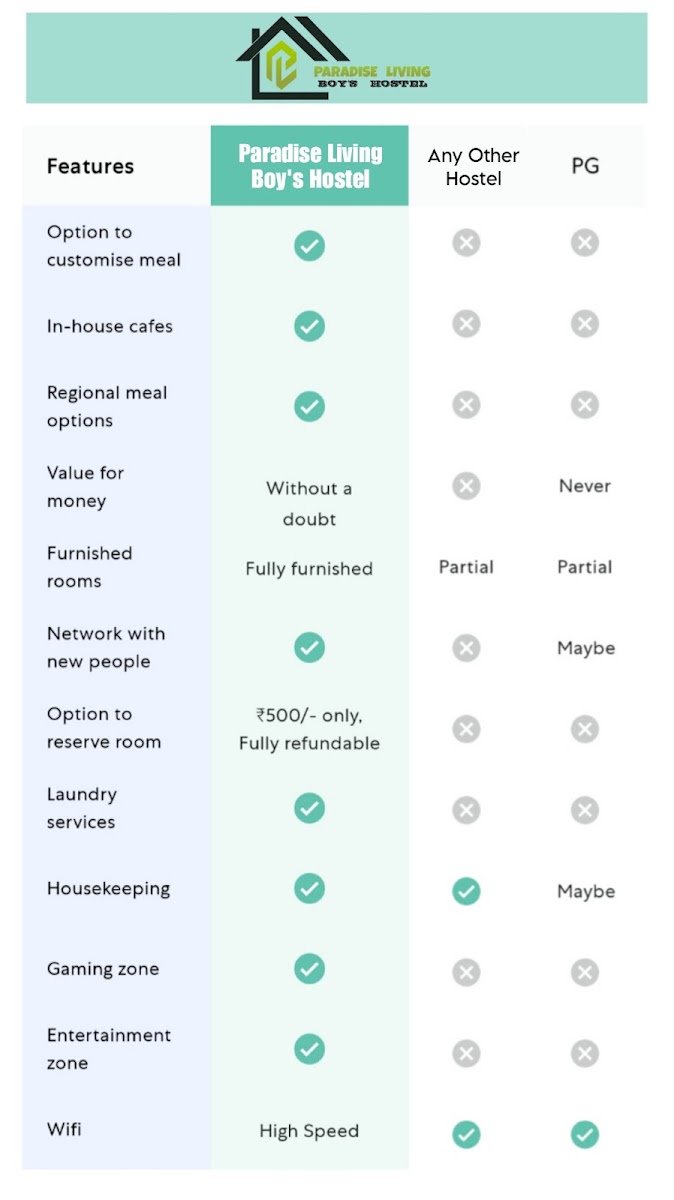Click Any Other Hostel's green check for Housekeeping
Screen dimensions: 674x1200
pyautogui.click(x=466, y=891)
